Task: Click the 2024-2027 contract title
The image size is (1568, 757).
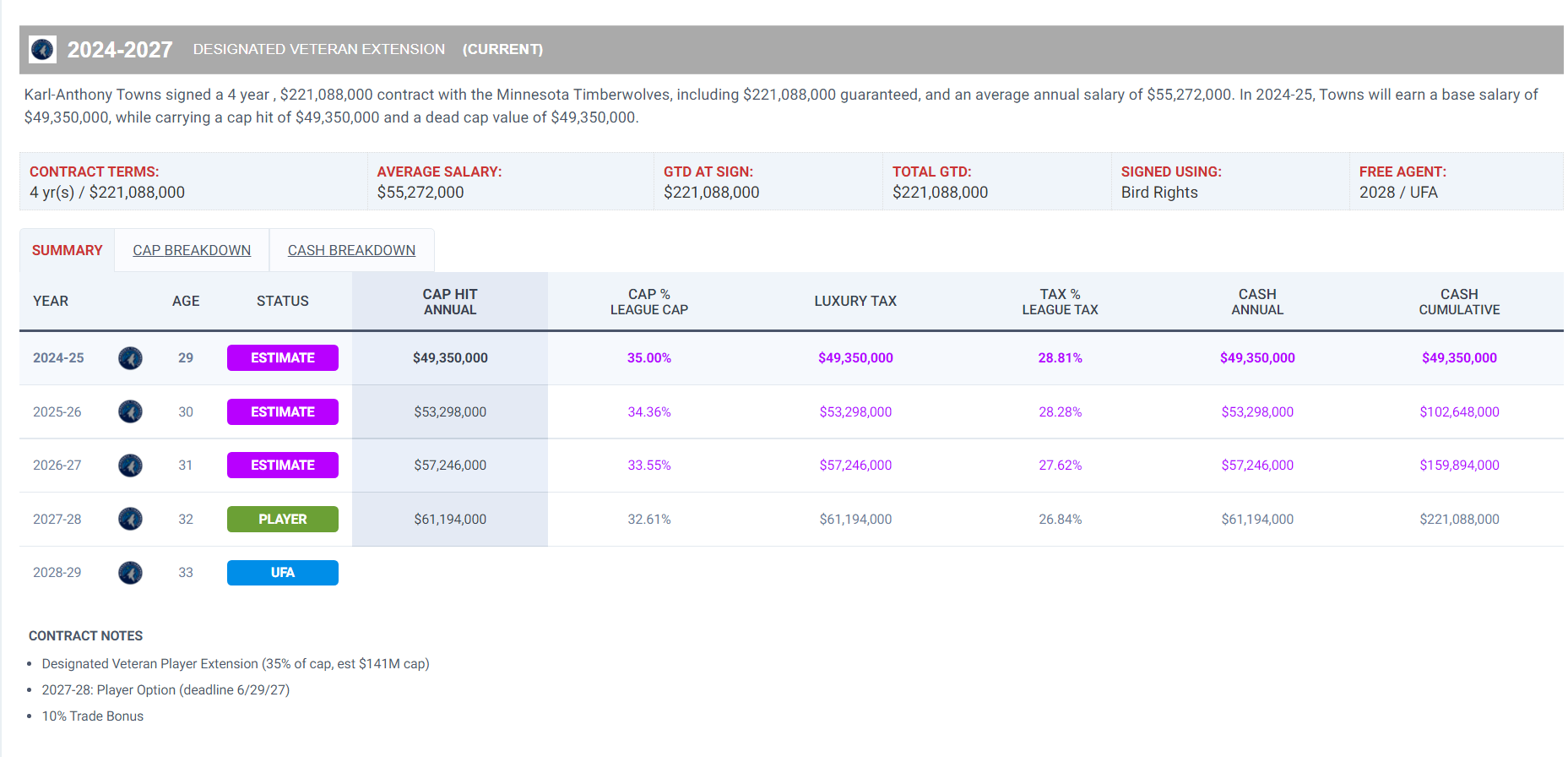Action: tap(120, 50)
